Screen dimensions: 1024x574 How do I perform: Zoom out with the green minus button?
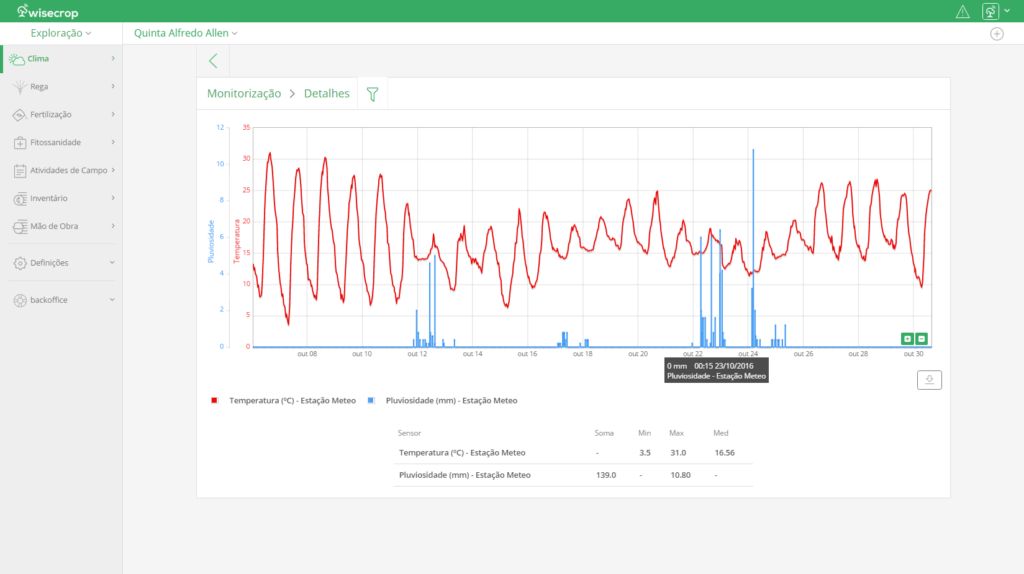pyautogui.click(x=922, y=339)
